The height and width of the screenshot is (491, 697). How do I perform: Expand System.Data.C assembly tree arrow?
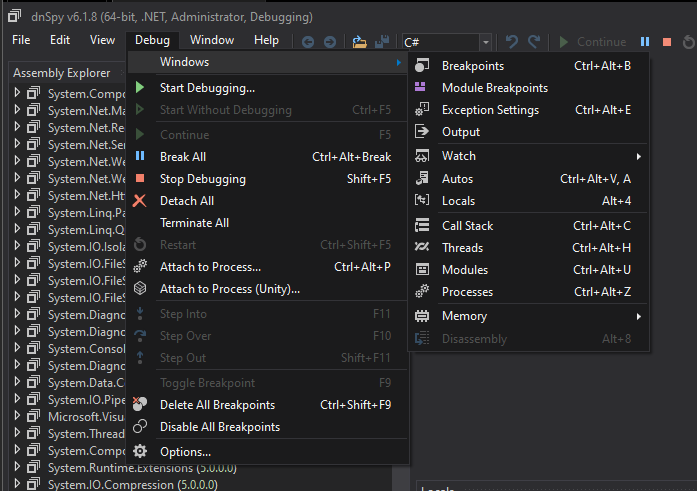tap(17, 382)
